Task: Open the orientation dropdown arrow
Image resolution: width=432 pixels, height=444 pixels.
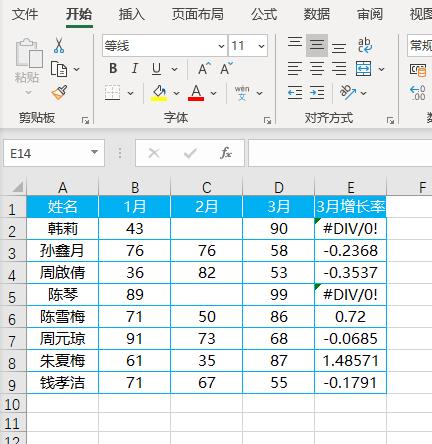Action: 364,93
